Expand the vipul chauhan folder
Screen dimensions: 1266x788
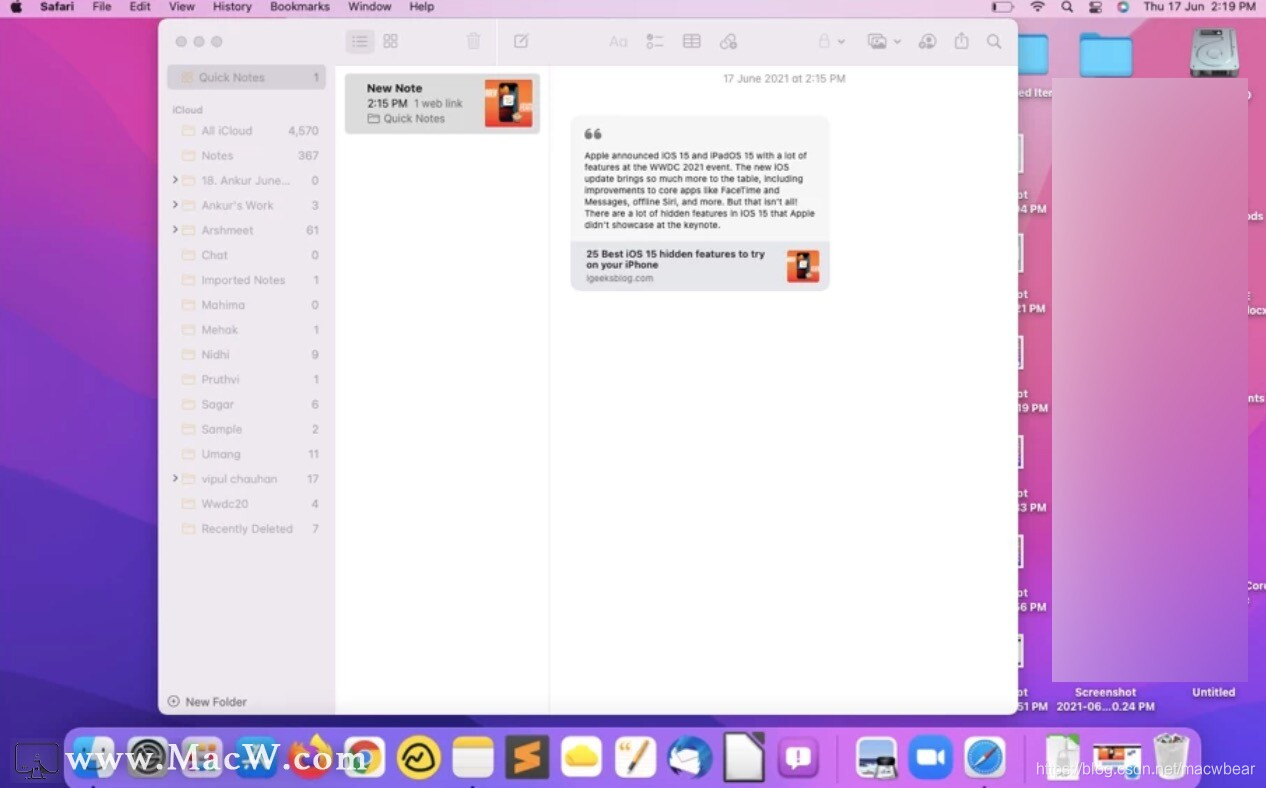(175, 479)
